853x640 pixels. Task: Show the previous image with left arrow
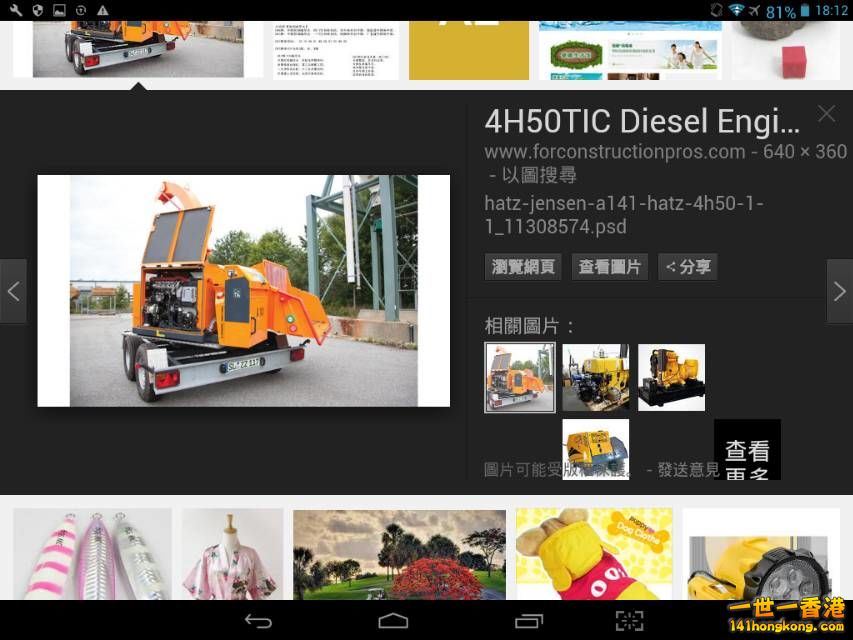tap(13, 292)
